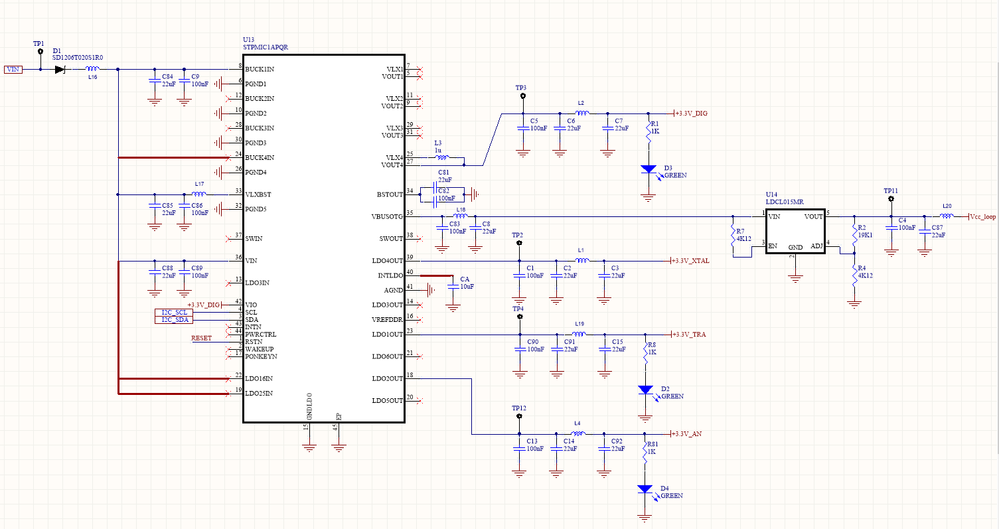
Task: Click test point TP12
Action: (519, 416)
